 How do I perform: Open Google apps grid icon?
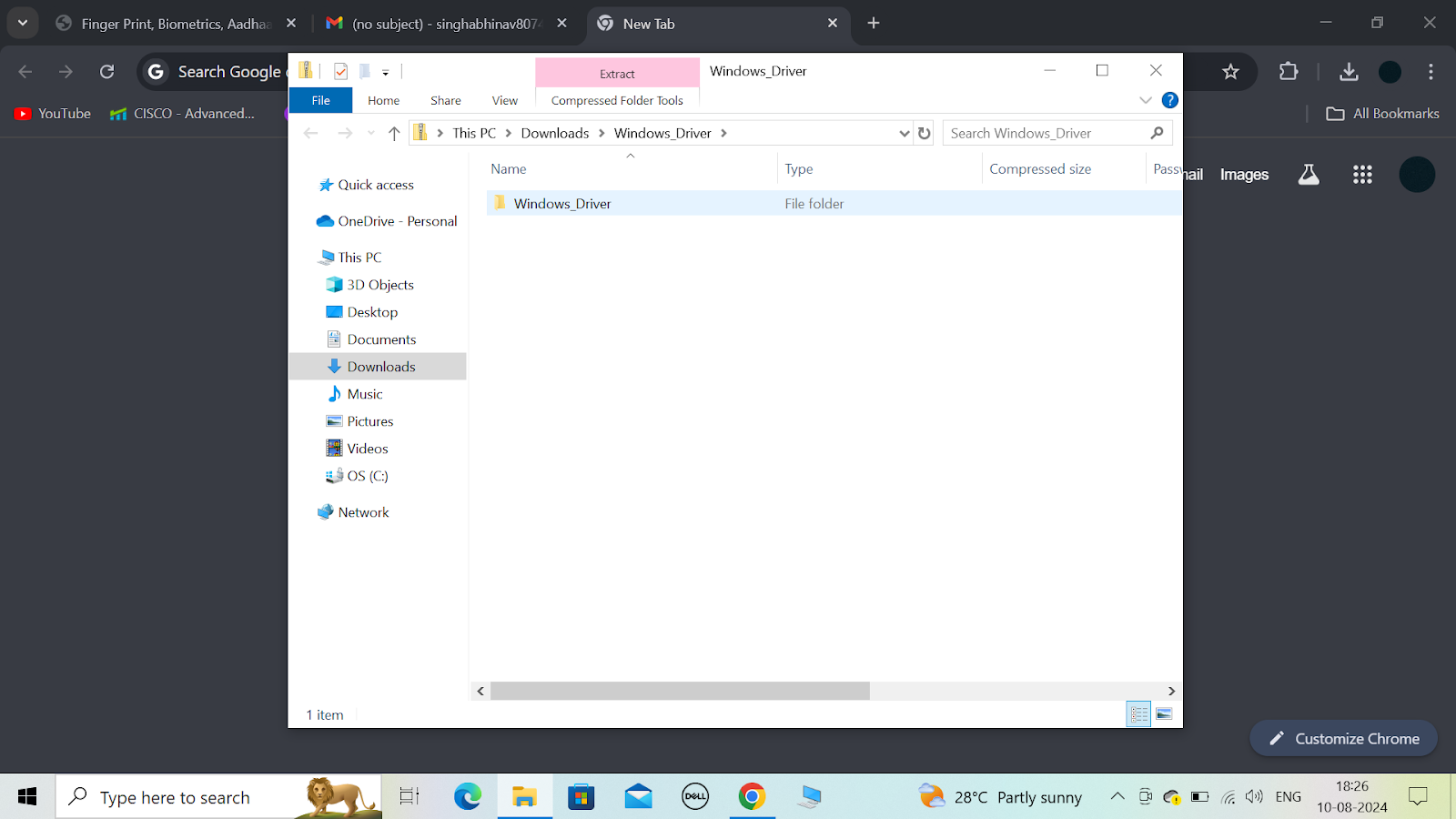[x=1362, y=175]
